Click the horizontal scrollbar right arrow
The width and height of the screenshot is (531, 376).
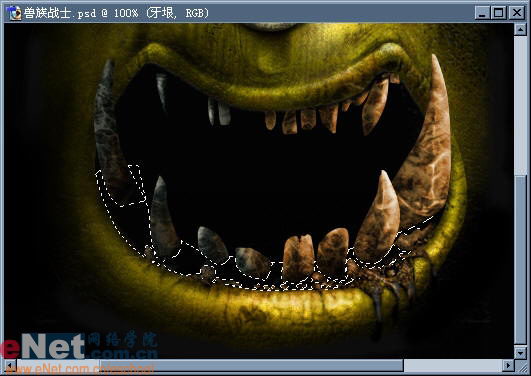(x=508, y=365)
